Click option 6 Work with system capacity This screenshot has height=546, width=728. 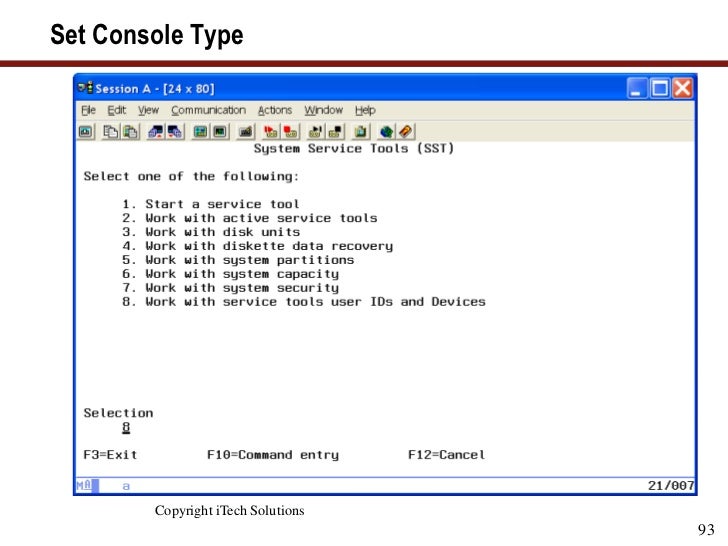[x=231, y=274]
